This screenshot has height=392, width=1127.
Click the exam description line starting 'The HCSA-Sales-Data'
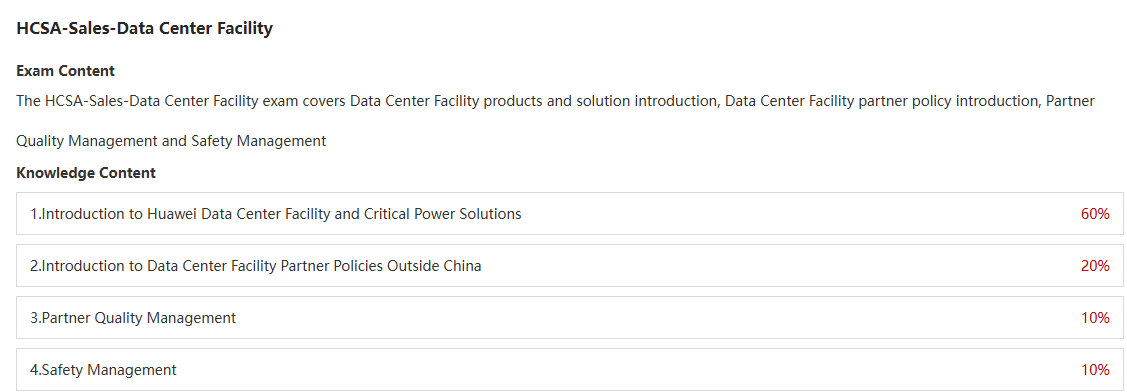555,101
